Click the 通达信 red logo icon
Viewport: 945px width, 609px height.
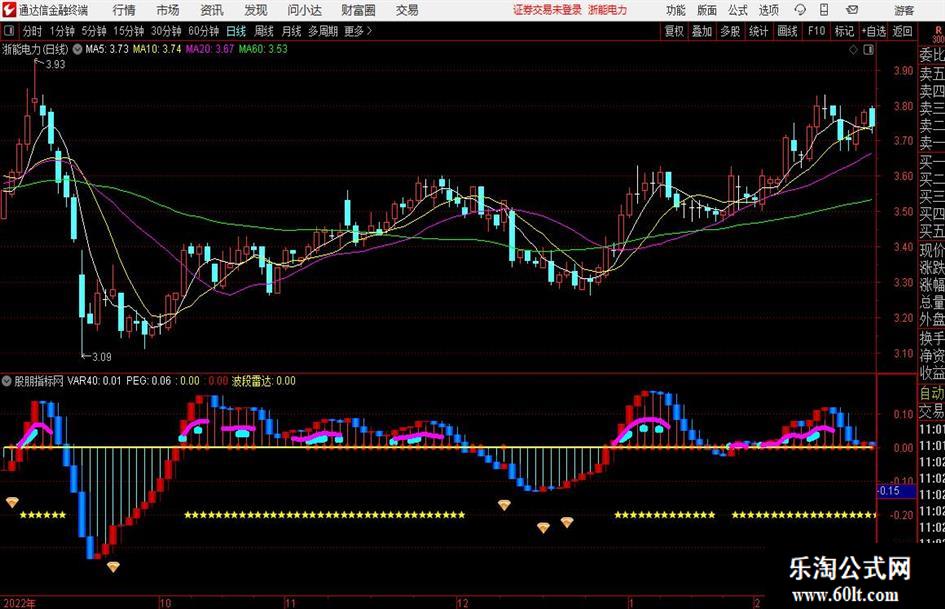click(x=9, y=10)
